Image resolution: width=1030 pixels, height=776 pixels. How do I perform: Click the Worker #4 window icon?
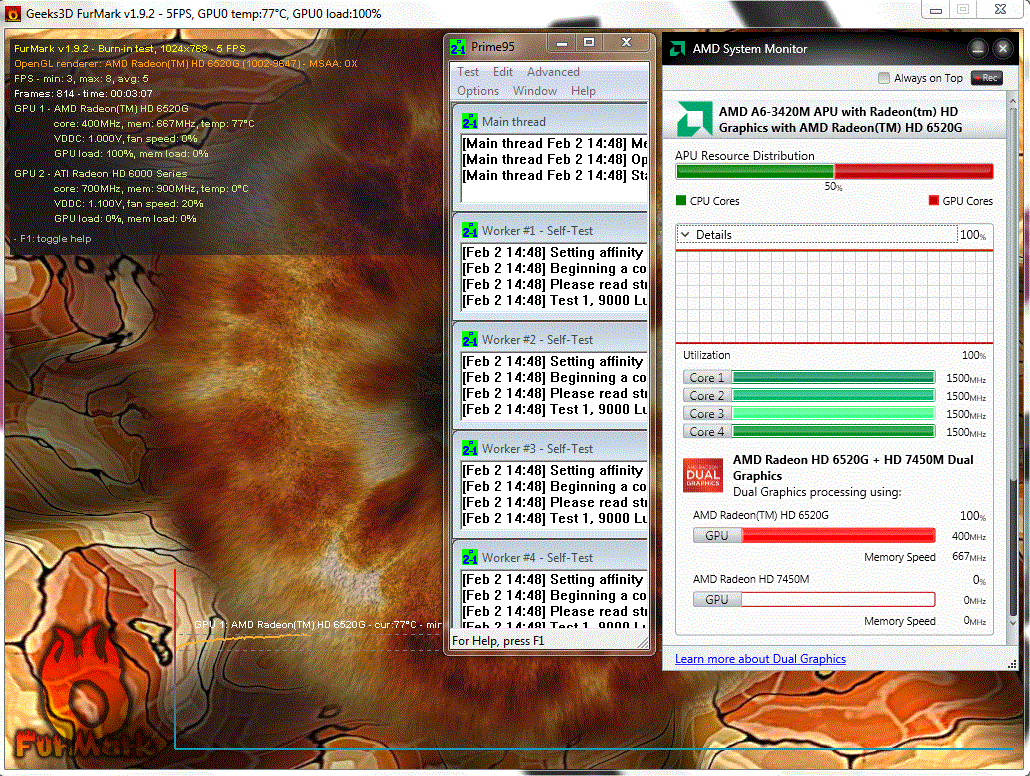click(x=470, y=558)
